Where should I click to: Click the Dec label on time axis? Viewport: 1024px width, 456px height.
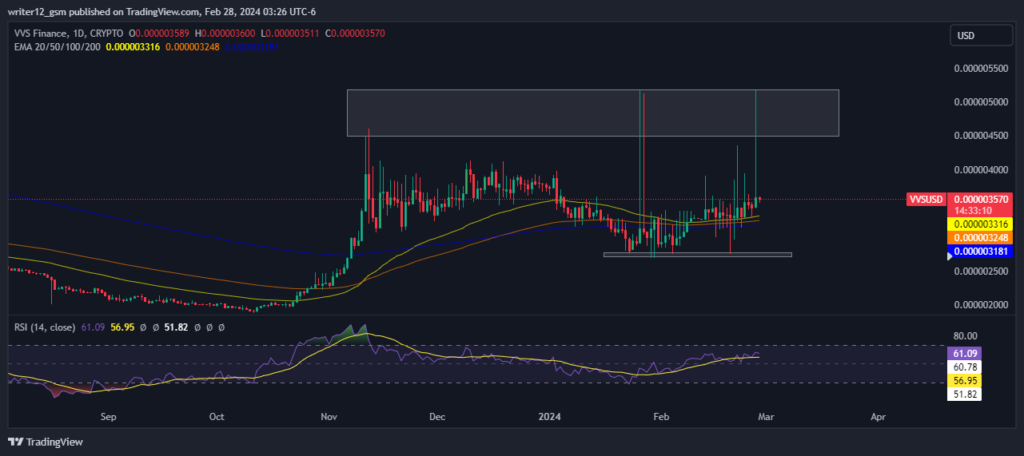tap(437, 416)
